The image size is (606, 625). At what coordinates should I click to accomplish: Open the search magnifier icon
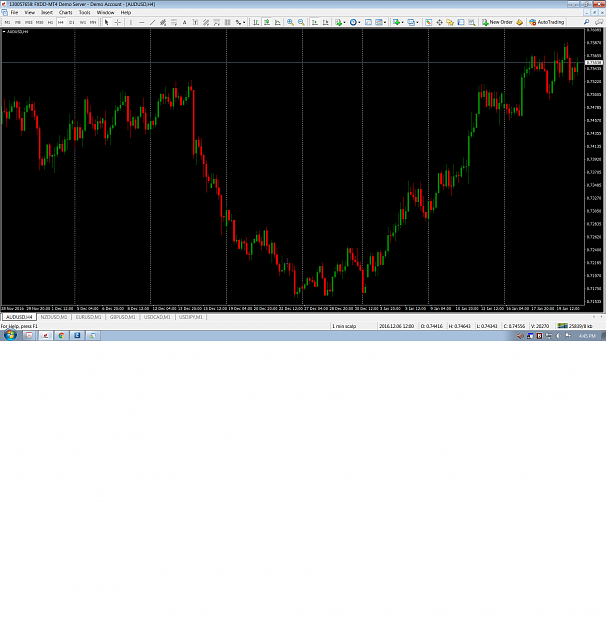pyautogui.click(x=586, y=22)
